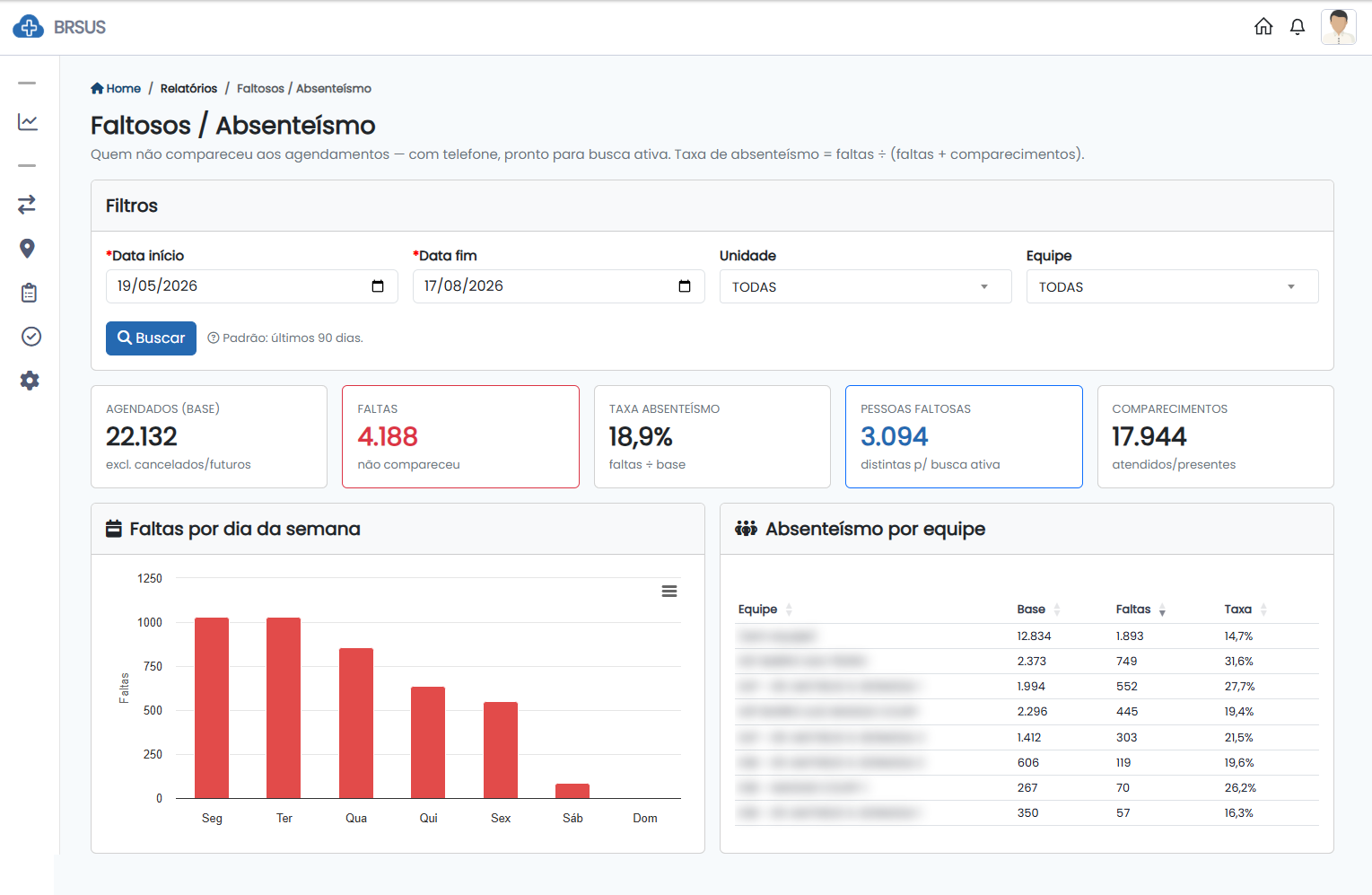Click the BRSUS cloud logo icon

coord(28,27)
